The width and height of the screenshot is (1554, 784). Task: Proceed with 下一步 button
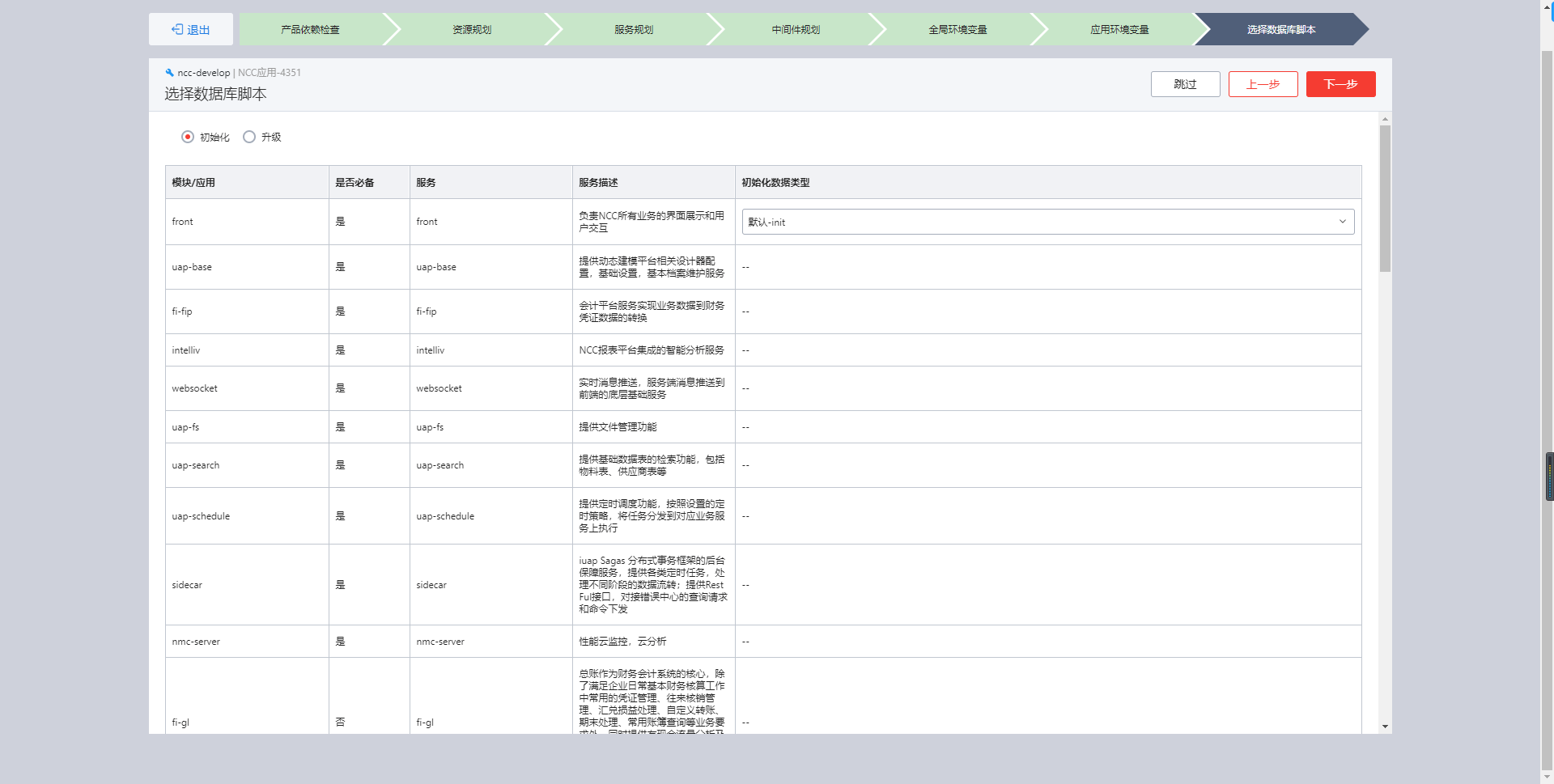click(1340, 84)
